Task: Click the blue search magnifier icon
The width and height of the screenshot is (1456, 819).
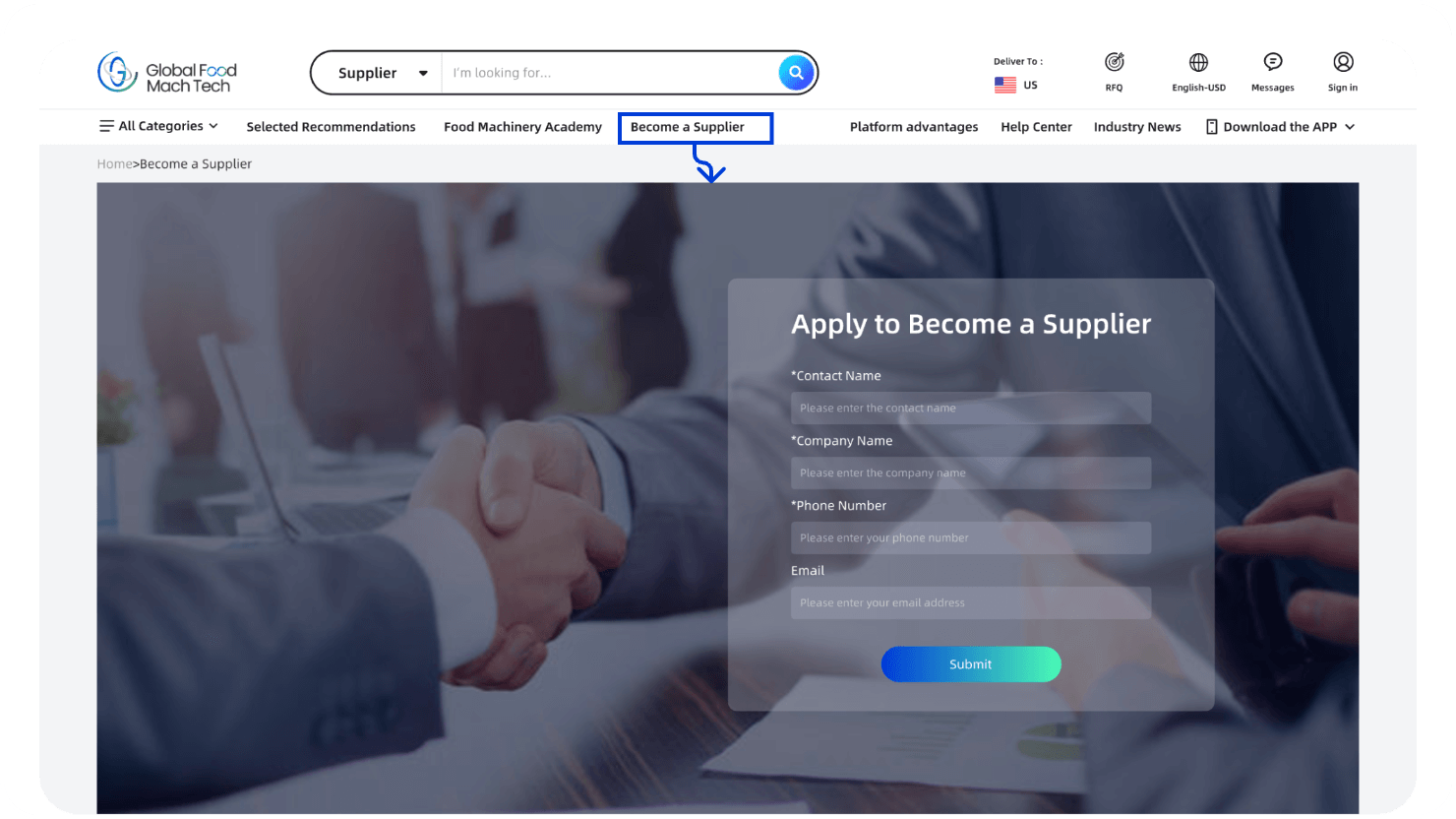Action: pyautogui.click(x=796, y=73)
